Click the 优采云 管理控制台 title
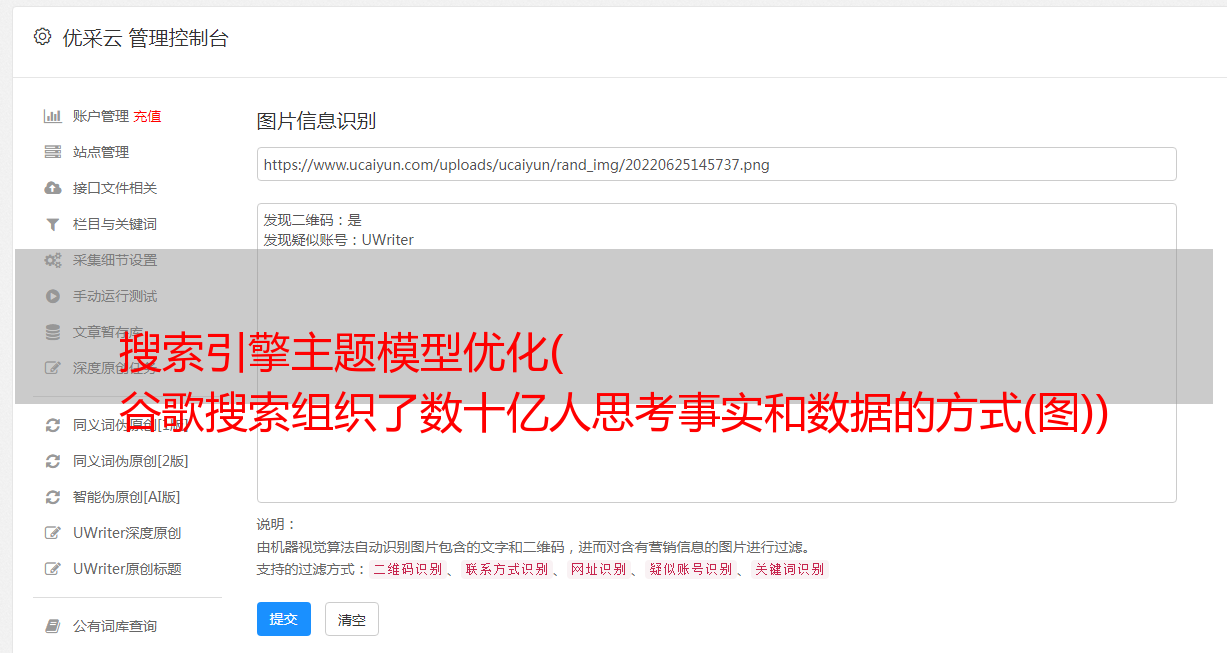Screen dimensions: 1227x653 coord(145,38)
